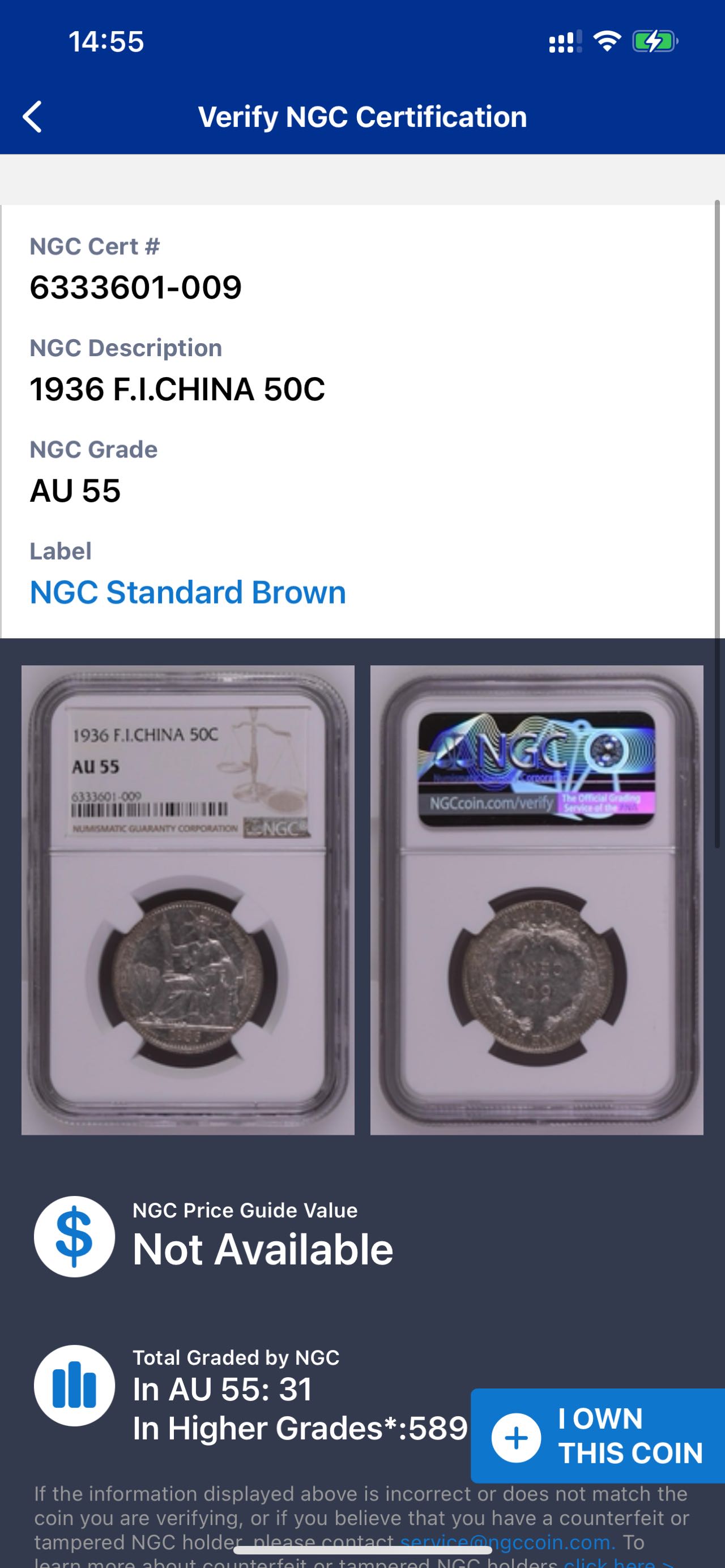Screen dimensions: 725x1568
Task: Tap the dollar sign price guide icon
Action: pyautogui.click(x=74, y=1236)
